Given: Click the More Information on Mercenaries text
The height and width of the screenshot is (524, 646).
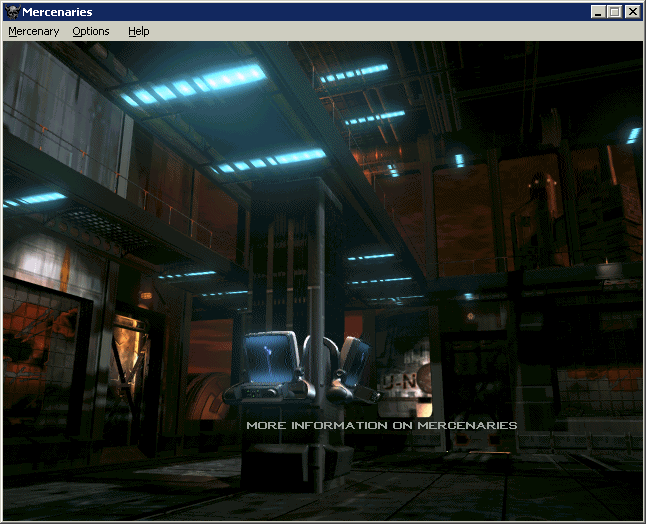Looking at the screenshot, I should click(x=381, y=425).
